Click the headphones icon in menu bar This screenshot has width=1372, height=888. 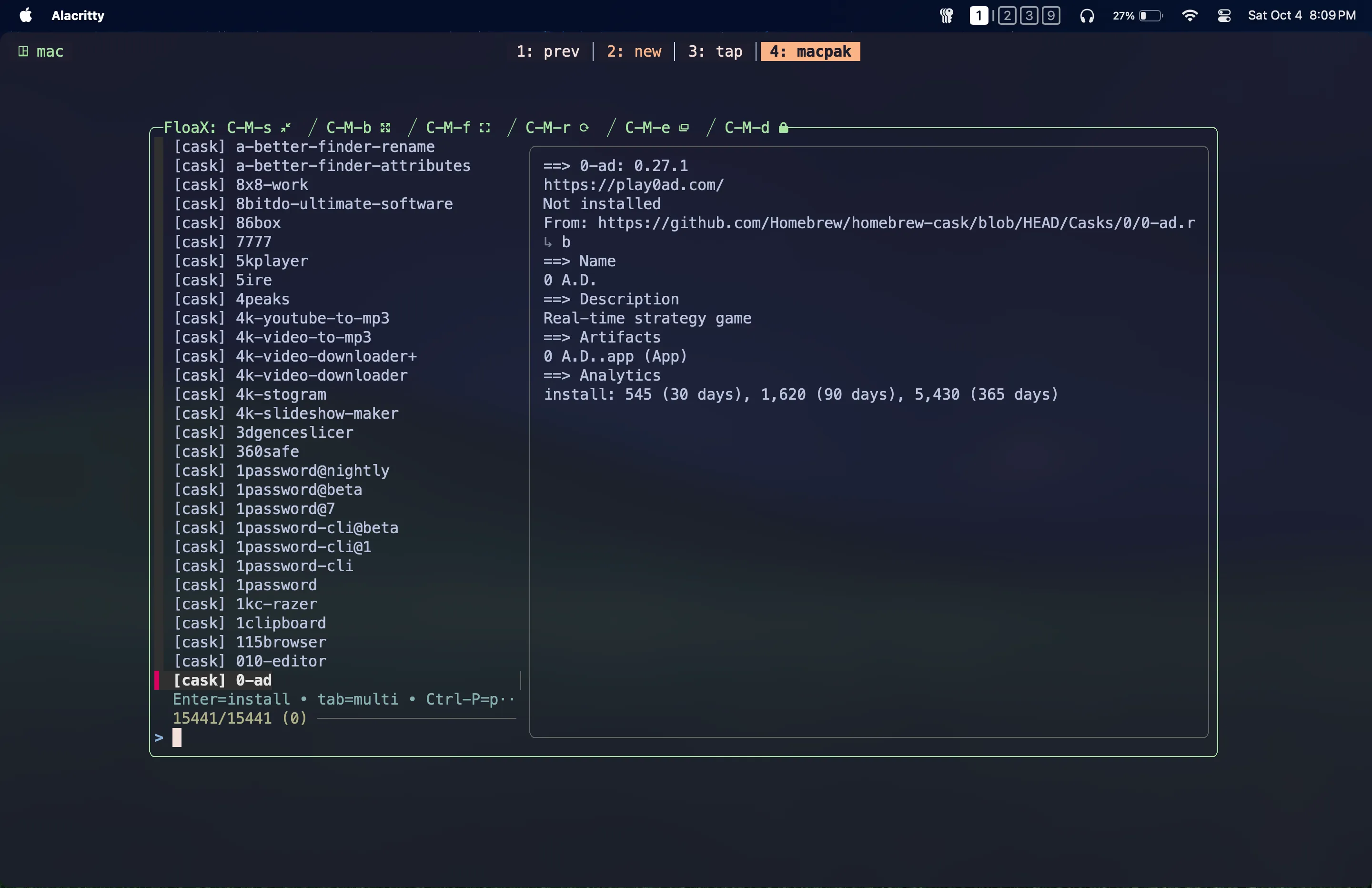point(1087,16)
